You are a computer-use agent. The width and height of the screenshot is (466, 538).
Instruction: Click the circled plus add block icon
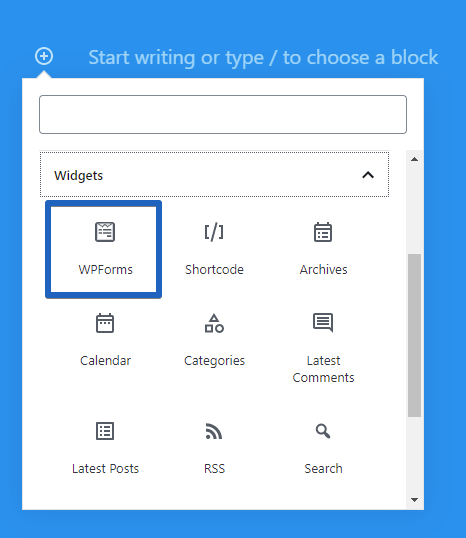click(44, 56)
